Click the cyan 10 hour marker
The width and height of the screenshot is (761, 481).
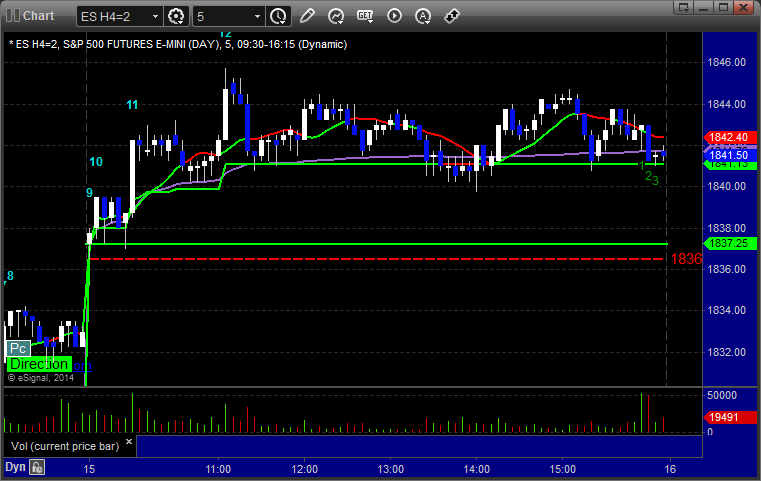click(96, 162)
